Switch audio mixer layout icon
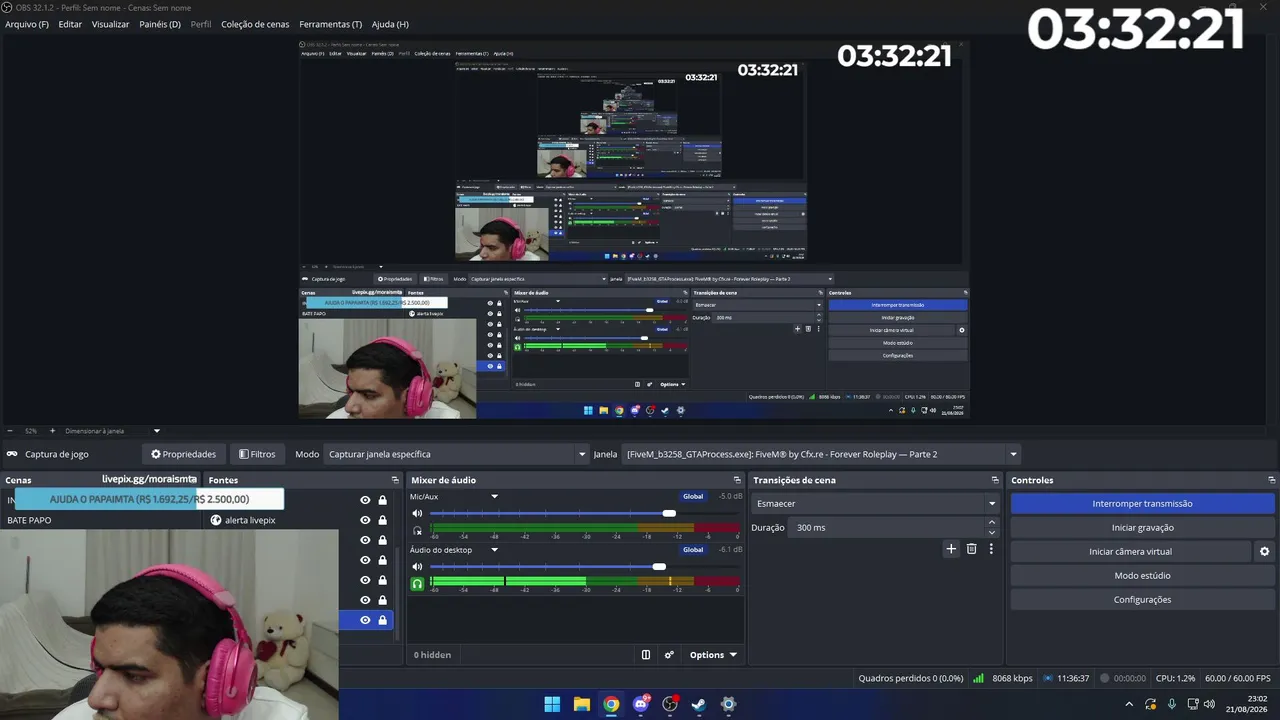This screenshot has width=1280, height=720. [646, 655]
